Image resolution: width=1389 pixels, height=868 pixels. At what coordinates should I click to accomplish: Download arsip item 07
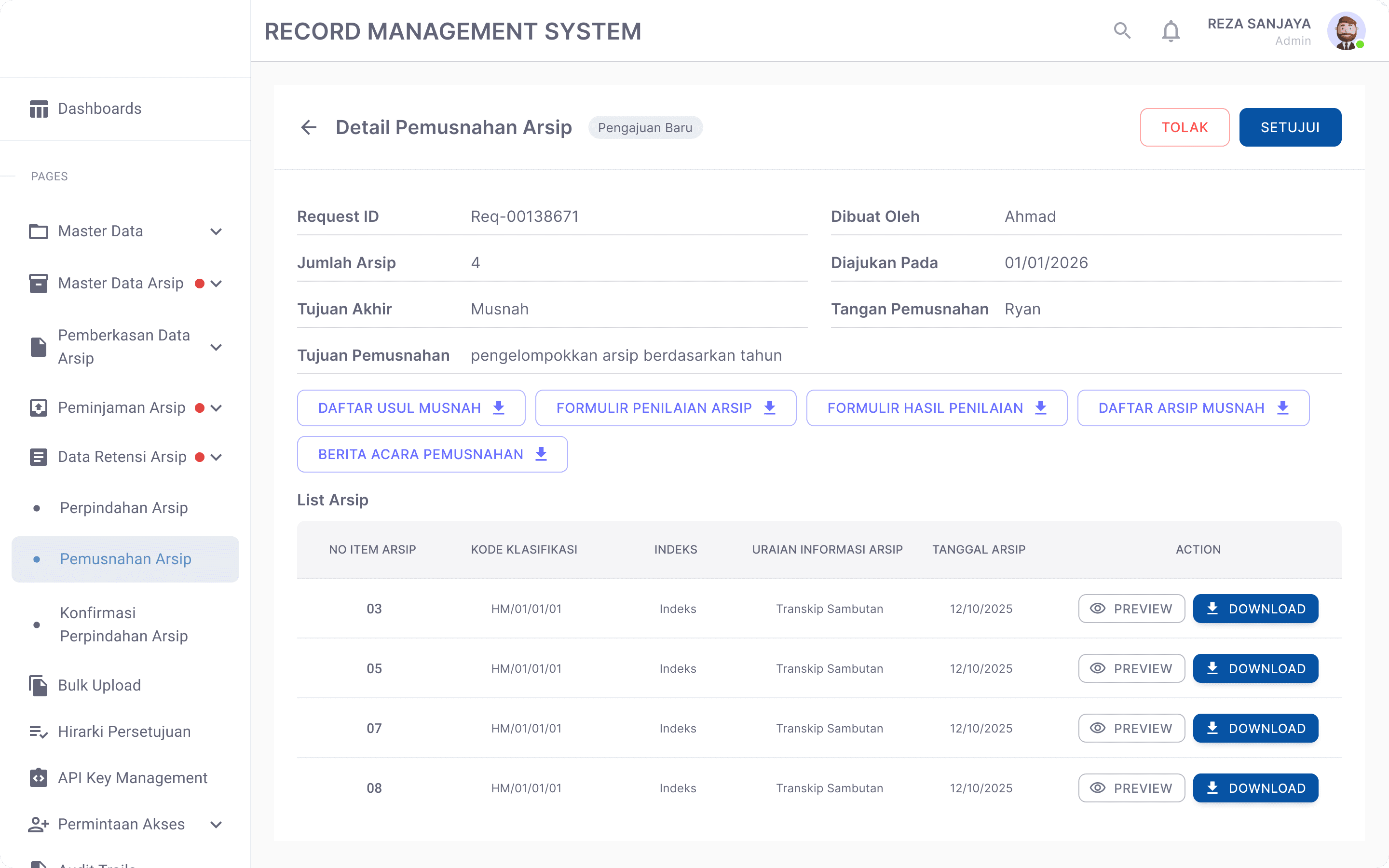click(x=1255, y=728)
